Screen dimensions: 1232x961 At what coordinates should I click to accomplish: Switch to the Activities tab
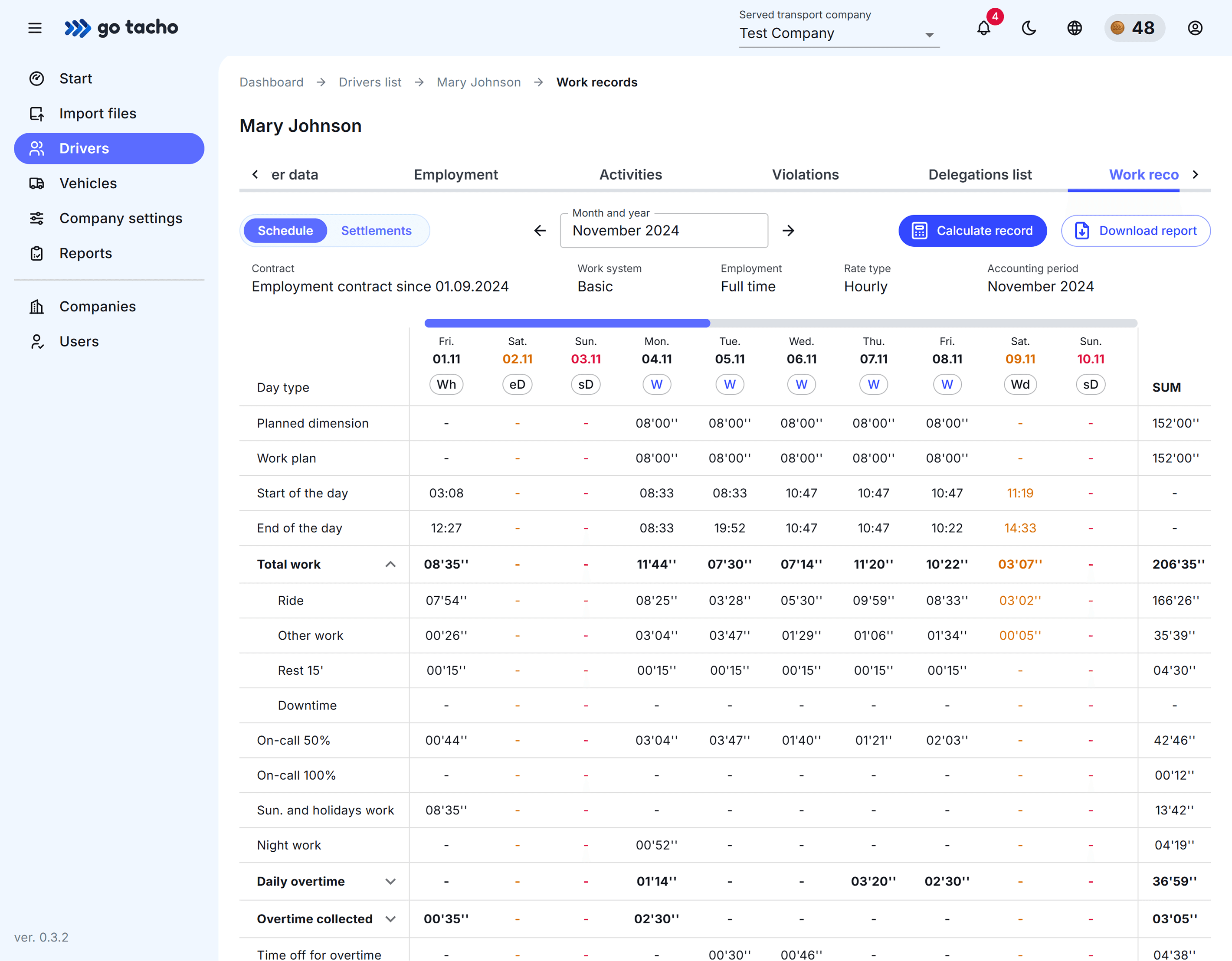click(631, 175)
